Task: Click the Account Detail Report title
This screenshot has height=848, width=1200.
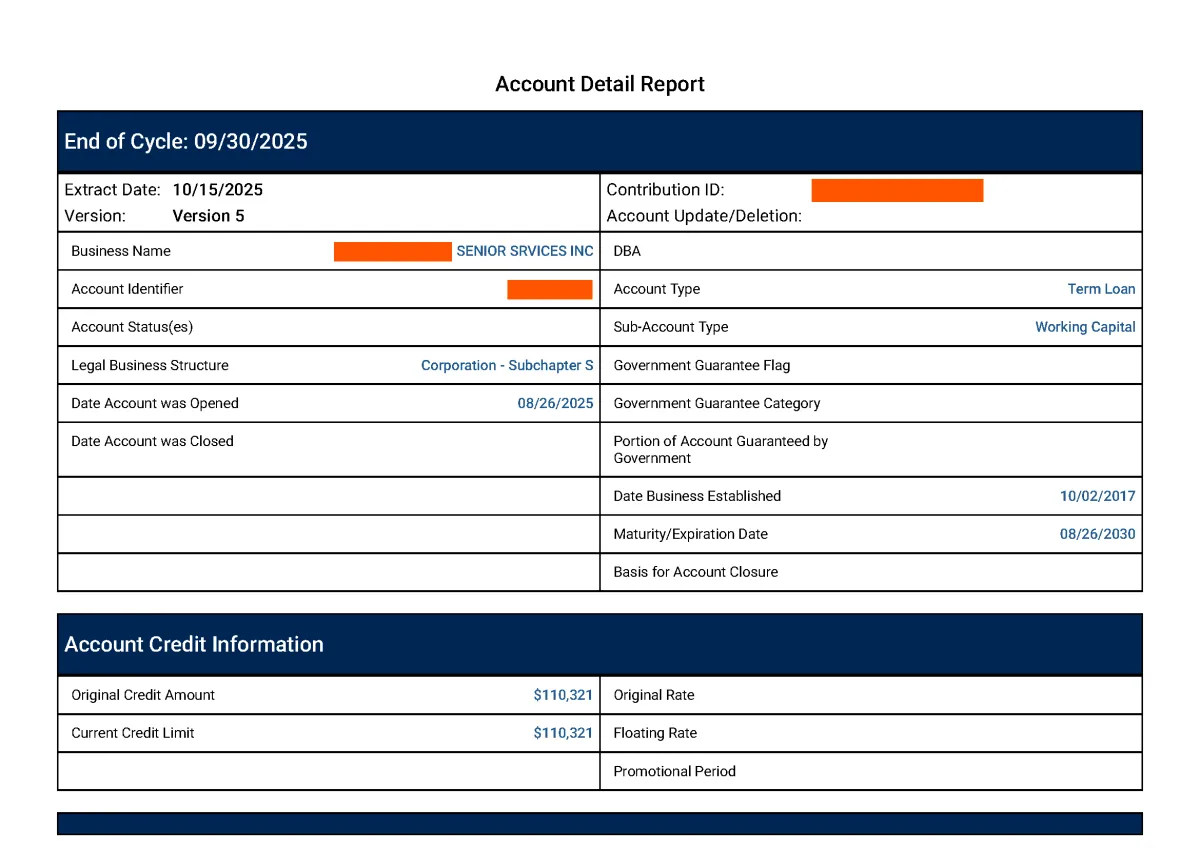Action: tap(599, 84)
